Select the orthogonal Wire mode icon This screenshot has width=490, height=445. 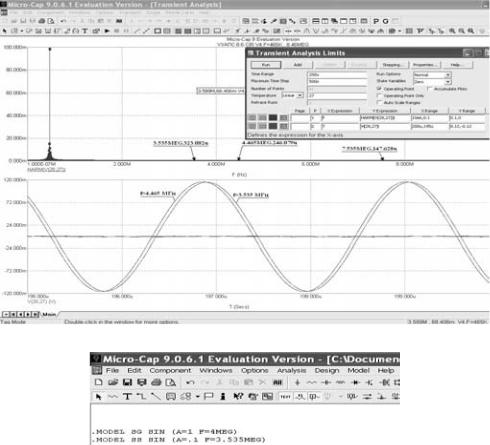[x=141, y=396]
